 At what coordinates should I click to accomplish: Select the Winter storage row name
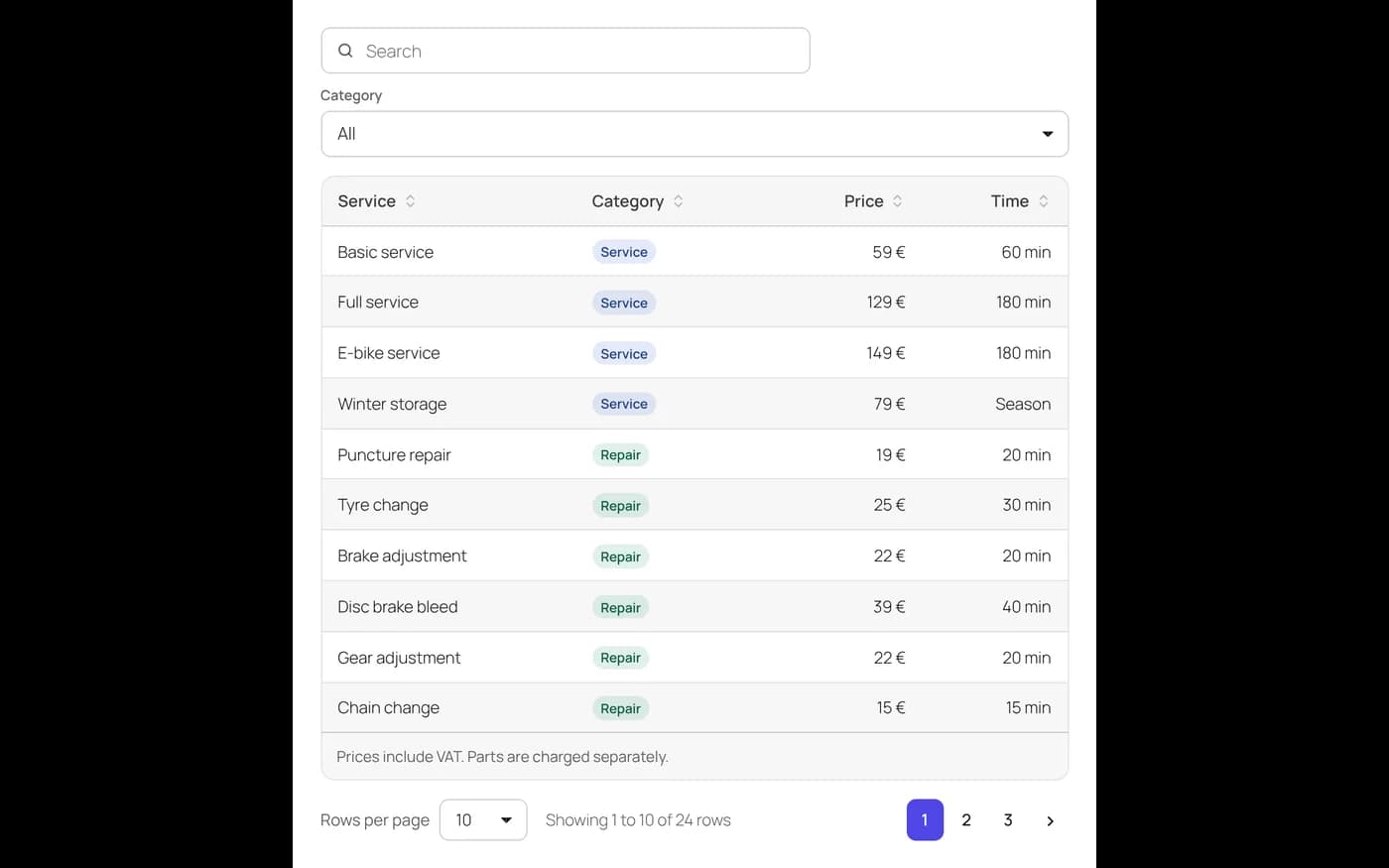[x=392, y=404]
